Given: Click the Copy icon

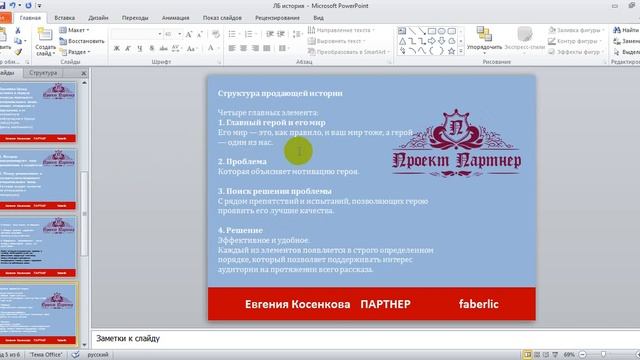Looking at the screenshot, I should [18, 41].
